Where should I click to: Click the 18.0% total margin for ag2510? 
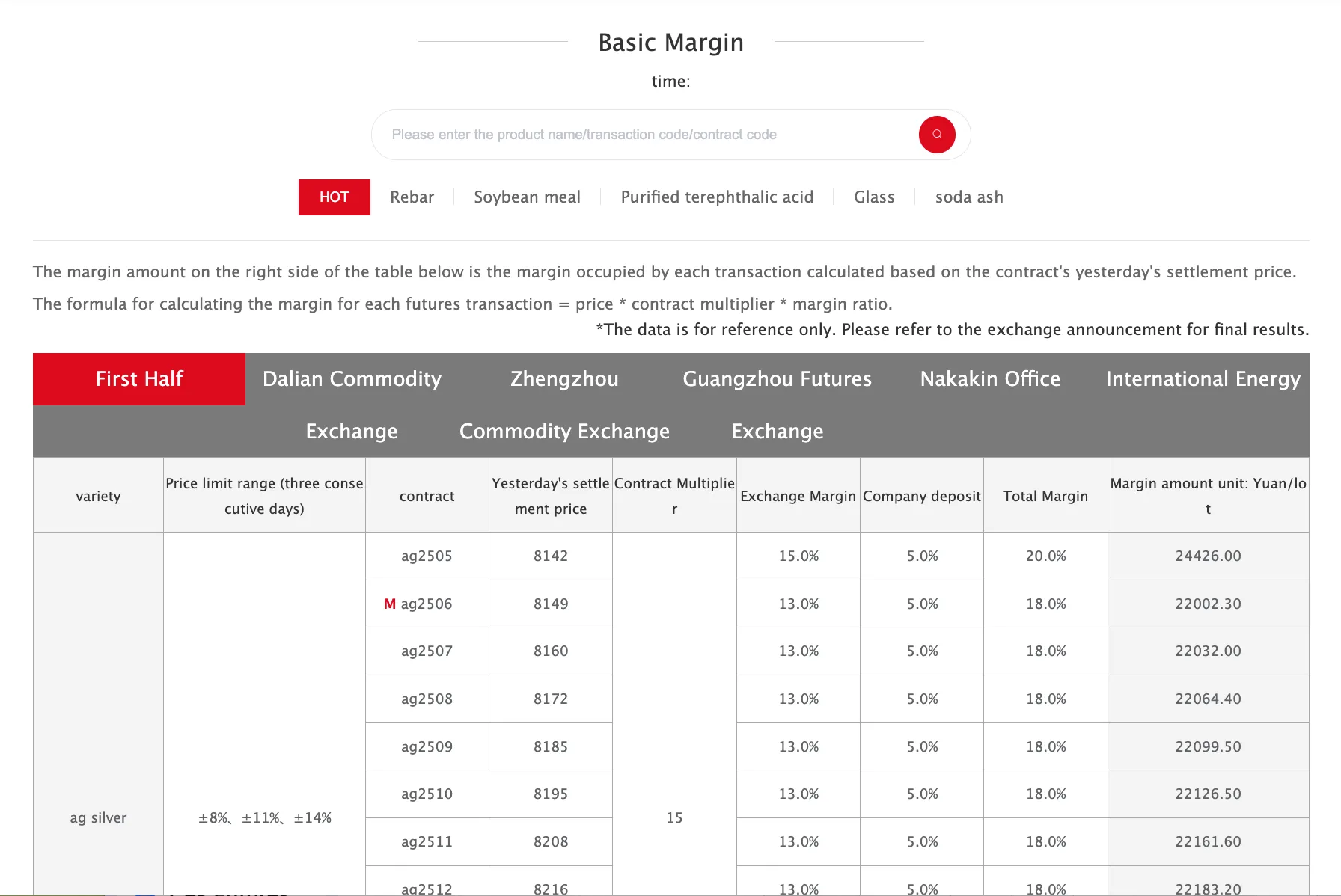(x=1045, y=794)
